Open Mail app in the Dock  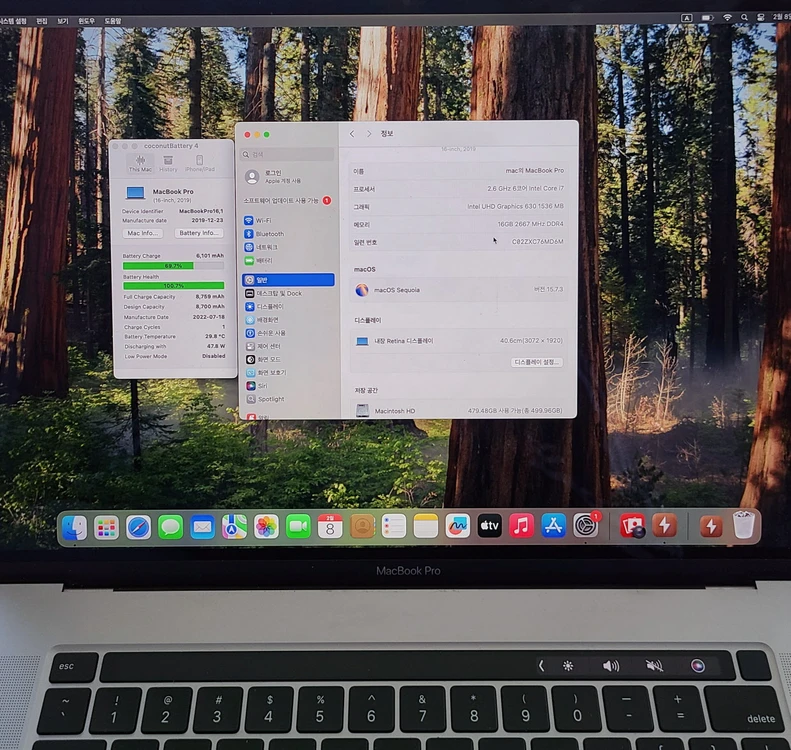[202, 528]
